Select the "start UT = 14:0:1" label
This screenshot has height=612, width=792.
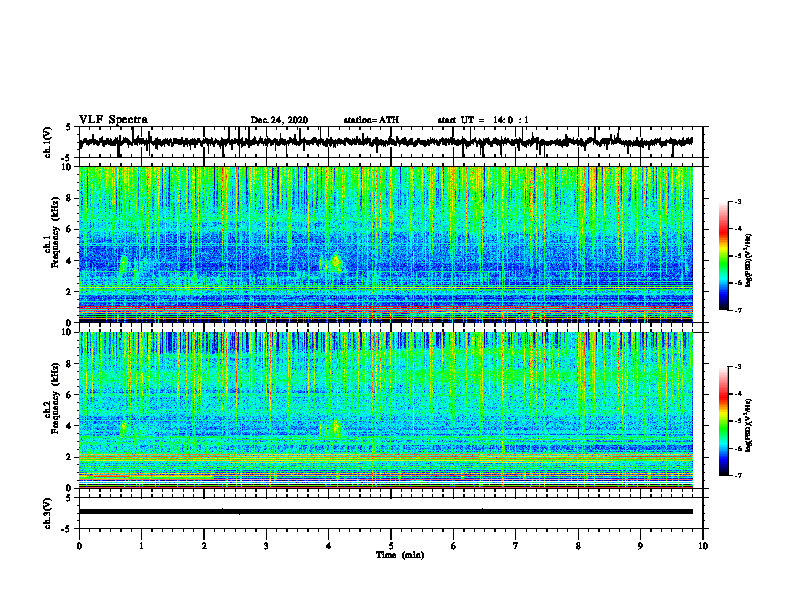[x=483, y=120]
